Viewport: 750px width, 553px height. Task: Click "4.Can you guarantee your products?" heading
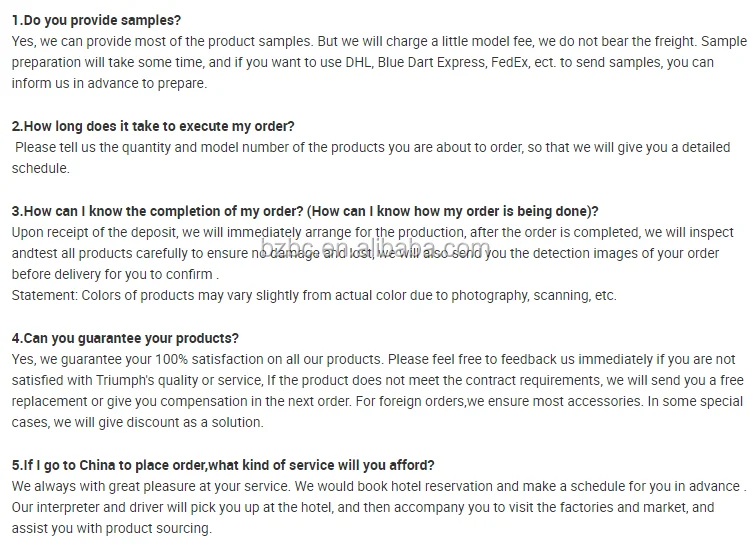125,338
